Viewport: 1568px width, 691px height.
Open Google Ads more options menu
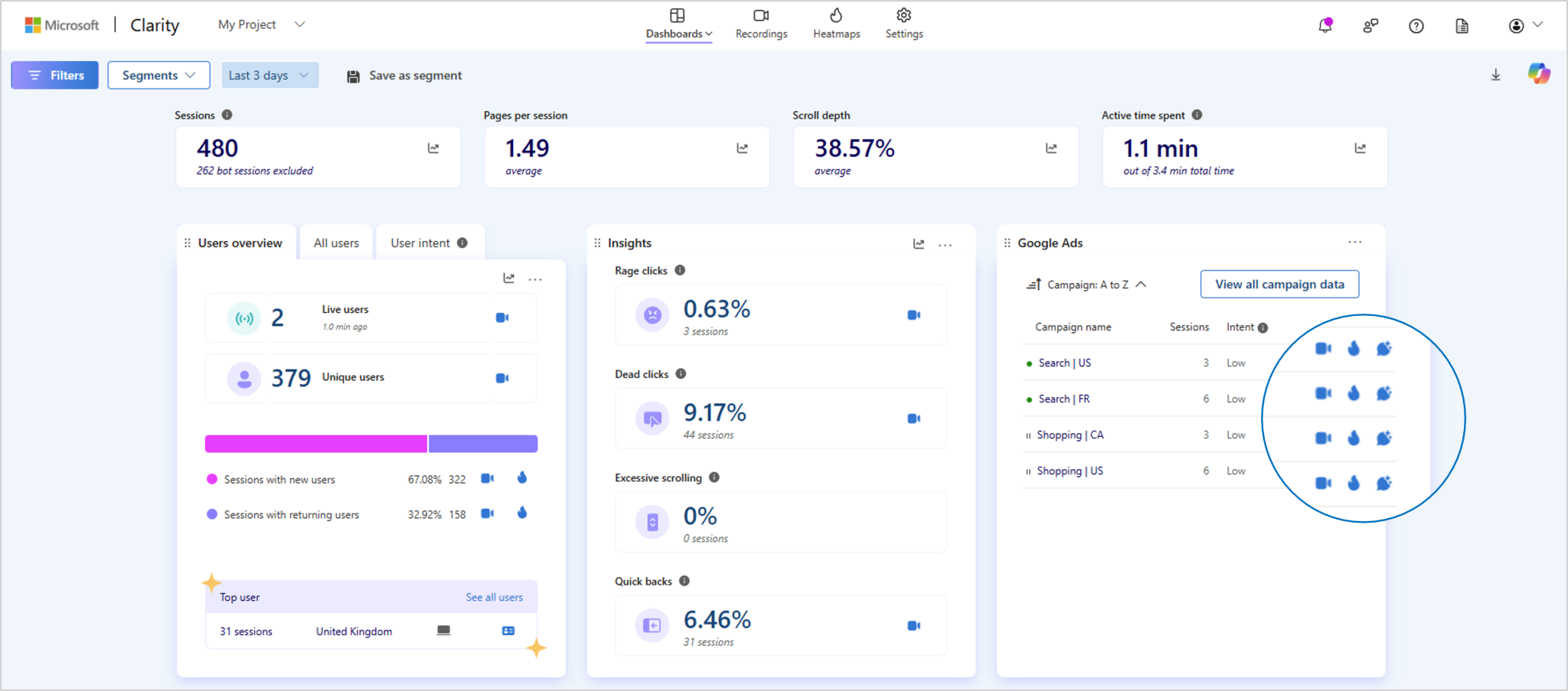[1355, 242]
